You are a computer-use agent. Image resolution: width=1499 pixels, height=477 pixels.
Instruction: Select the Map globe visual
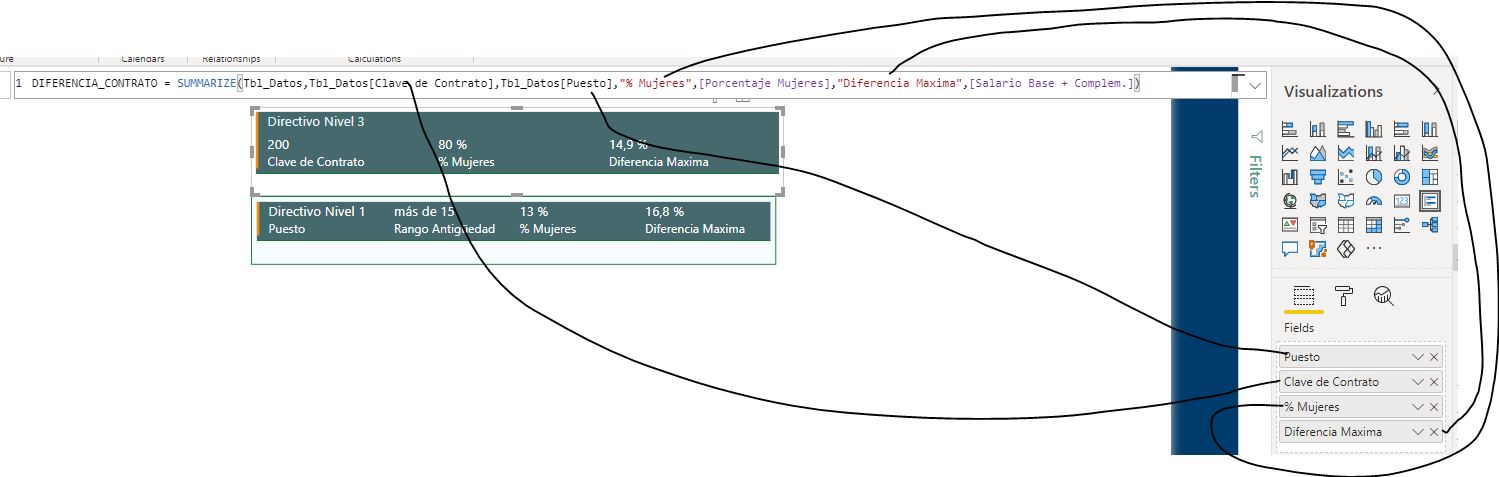[x=1290, y=201]
